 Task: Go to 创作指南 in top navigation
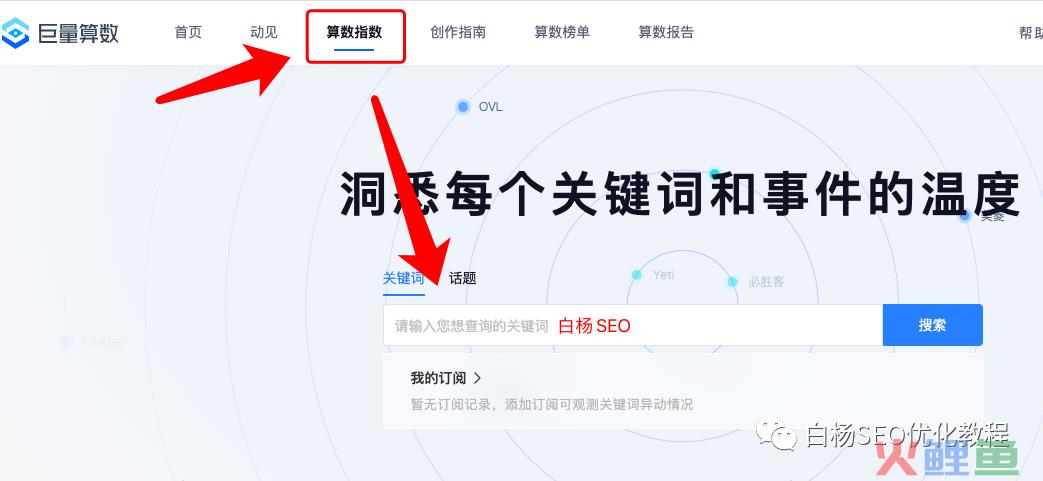point(458,33)
